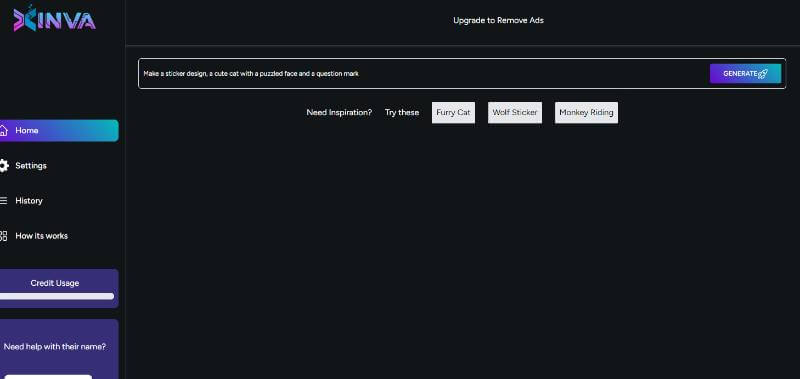Click the Need Inspiration? text
Image resolution: width=800 pixels, height=379 pixels.
[x=339, y=113]
